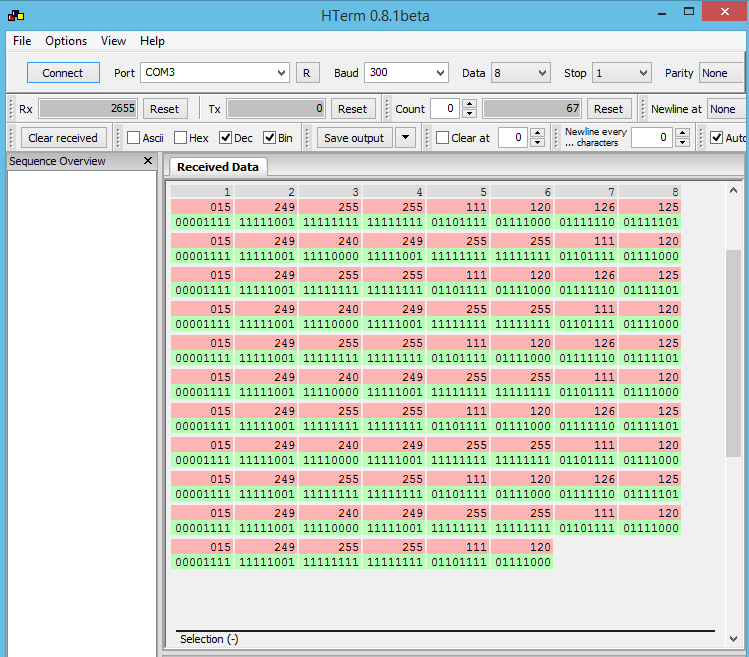The image size is (749, 657).
Task: Select the Received Data tab
Action: coord(218,167)
